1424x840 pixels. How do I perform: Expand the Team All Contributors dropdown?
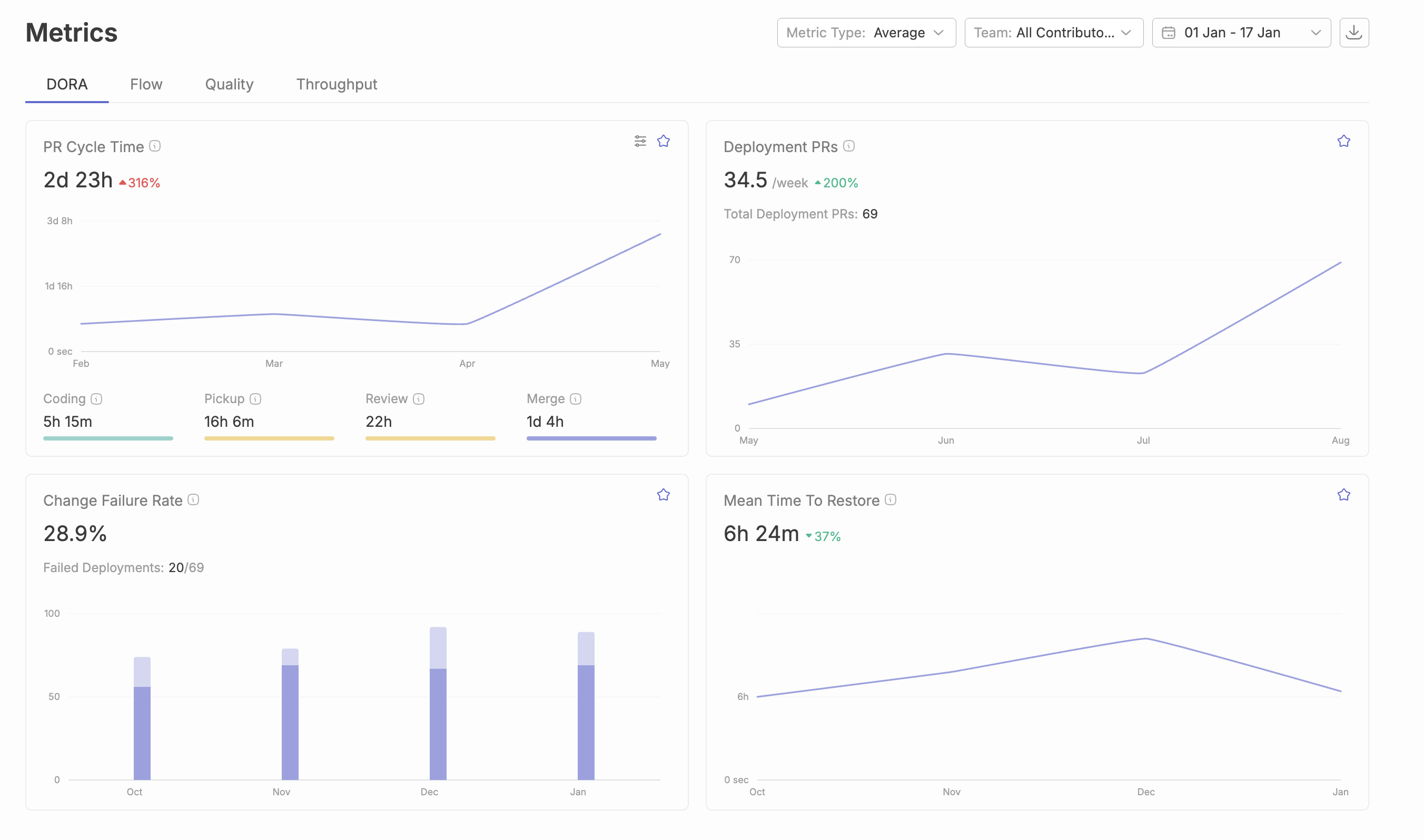(x=1053, y=32)
